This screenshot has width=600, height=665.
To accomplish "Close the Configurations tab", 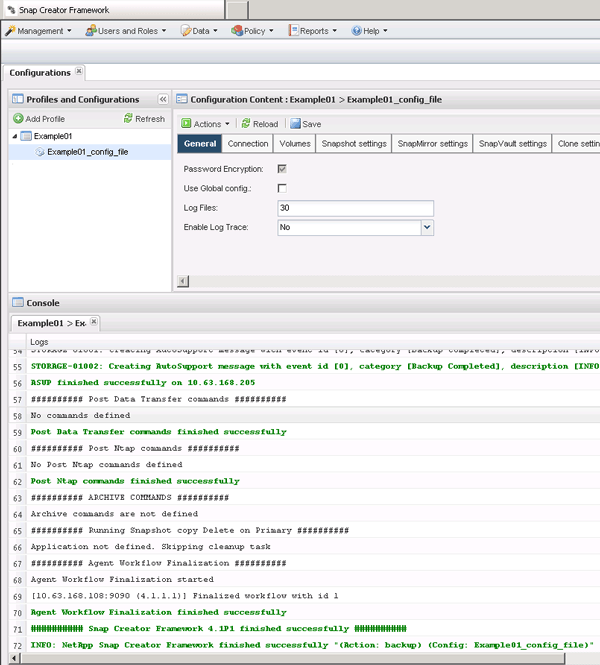I will point(80,72).
